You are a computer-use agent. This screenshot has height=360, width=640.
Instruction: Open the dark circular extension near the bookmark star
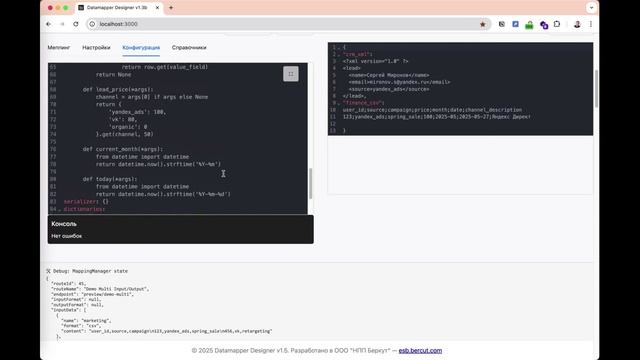click(x=502, y=24)
